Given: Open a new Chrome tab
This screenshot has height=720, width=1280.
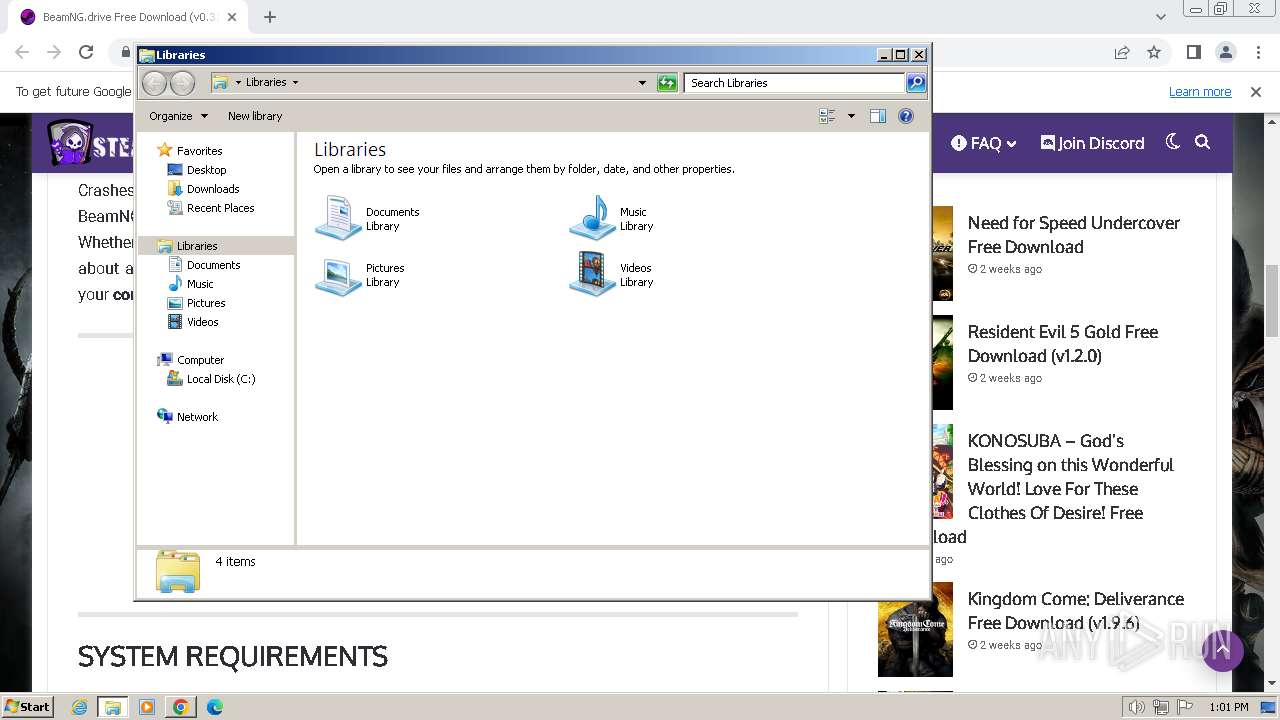Looking at the screenshot, I should pos(270,17).
